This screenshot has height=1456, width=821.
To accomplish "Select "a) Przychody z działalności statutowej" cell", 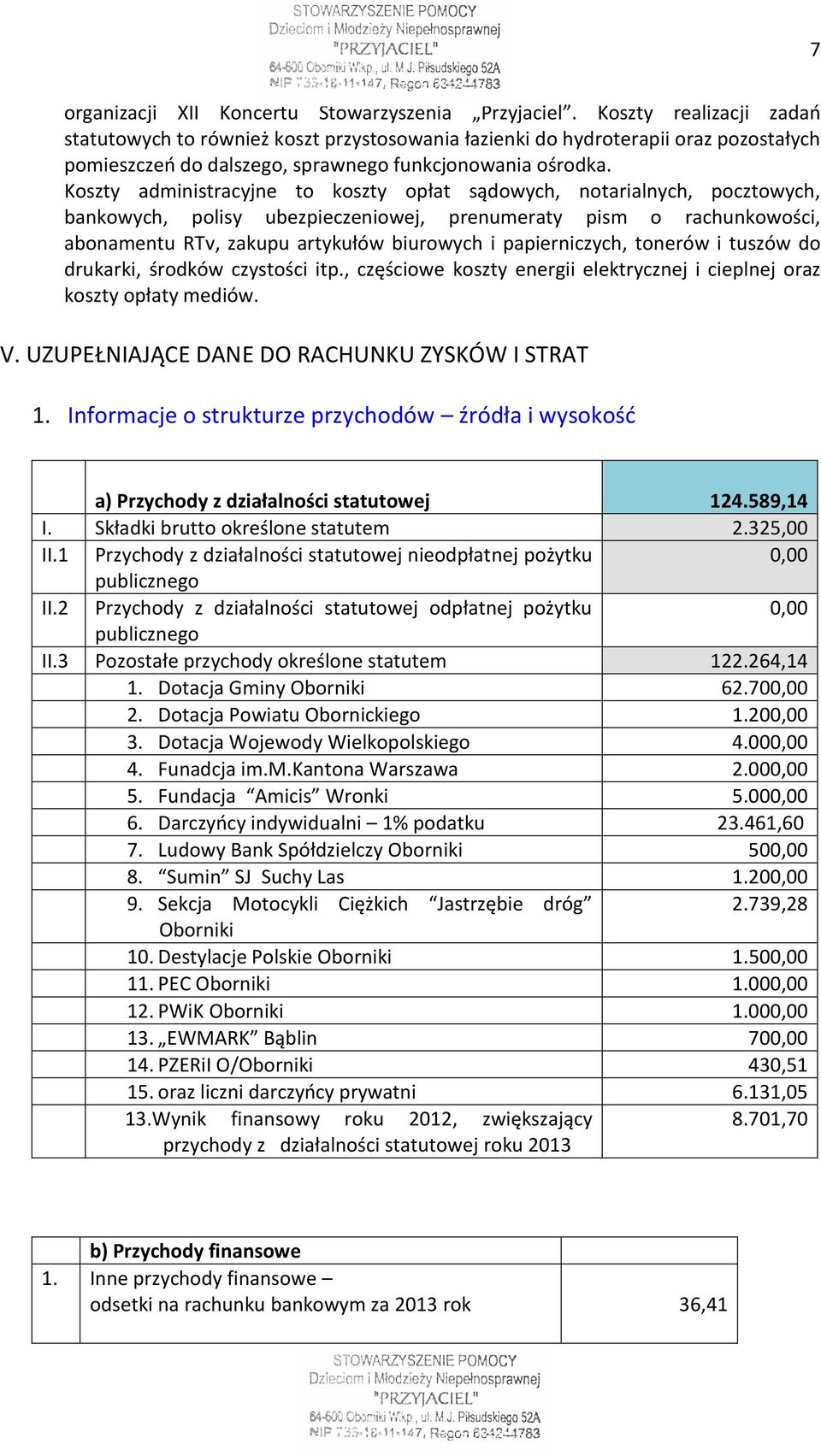I will (262, 501).
